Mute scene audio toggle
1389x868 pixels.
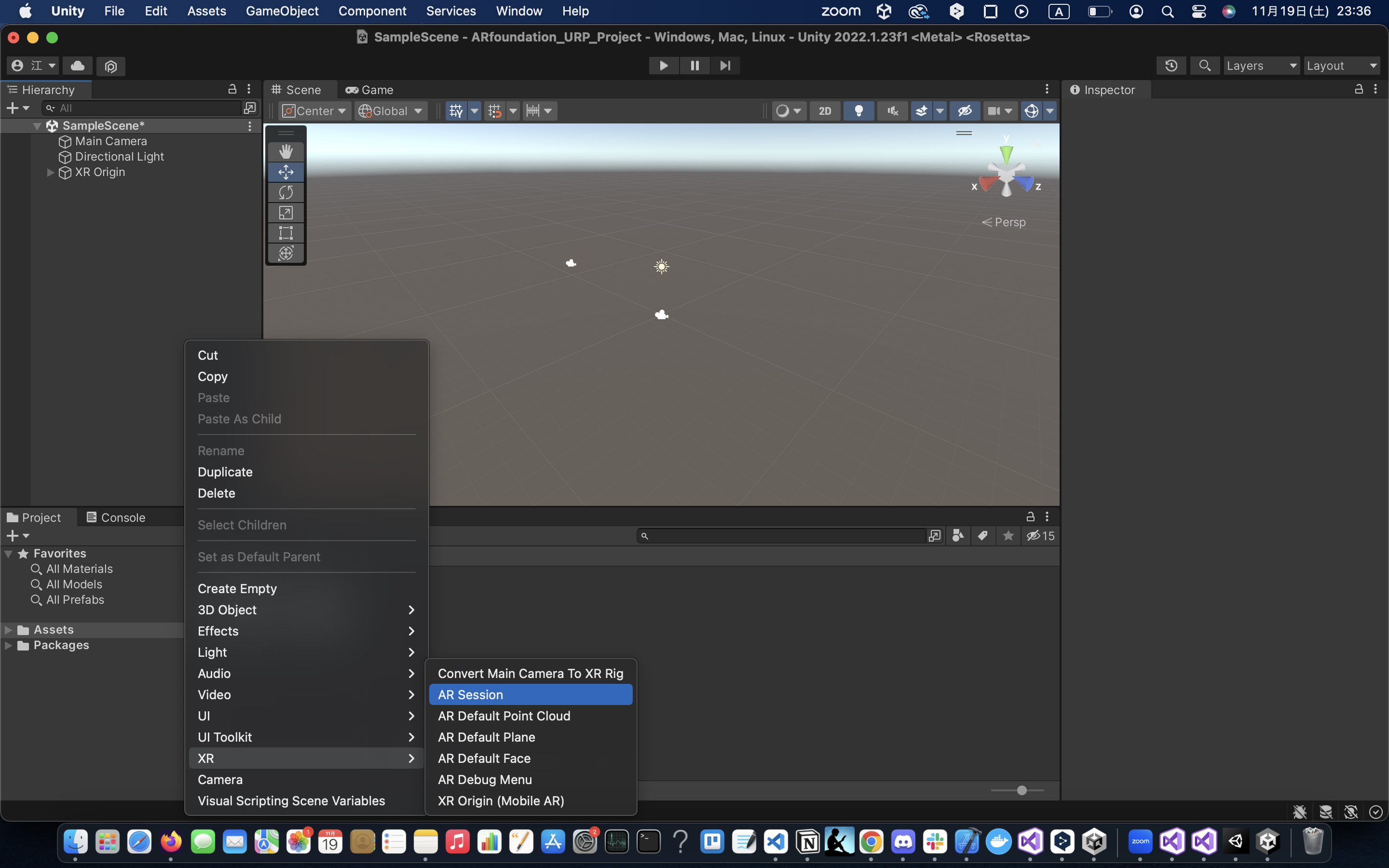click(x=893, y=111)
